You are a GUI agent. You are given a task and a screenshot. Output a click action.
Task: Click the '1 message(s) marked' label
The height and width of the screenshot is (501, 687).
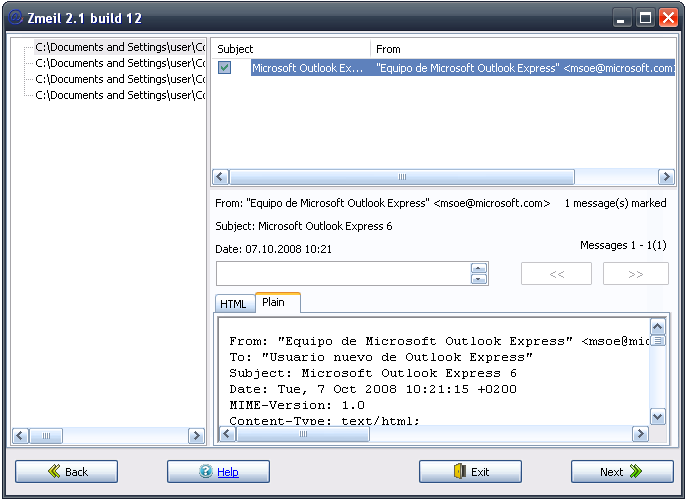pos(616,203)
